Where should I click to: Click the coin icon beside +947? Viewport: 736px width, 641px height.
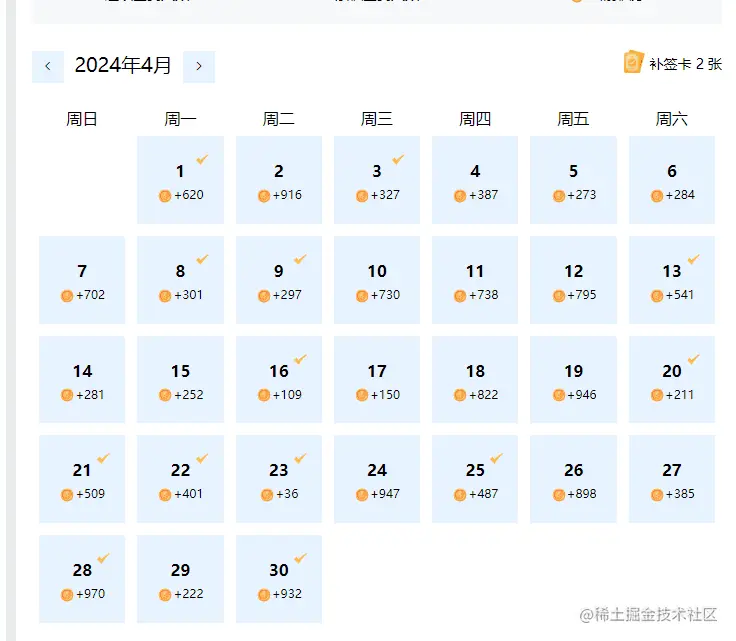tap(362, 495)
